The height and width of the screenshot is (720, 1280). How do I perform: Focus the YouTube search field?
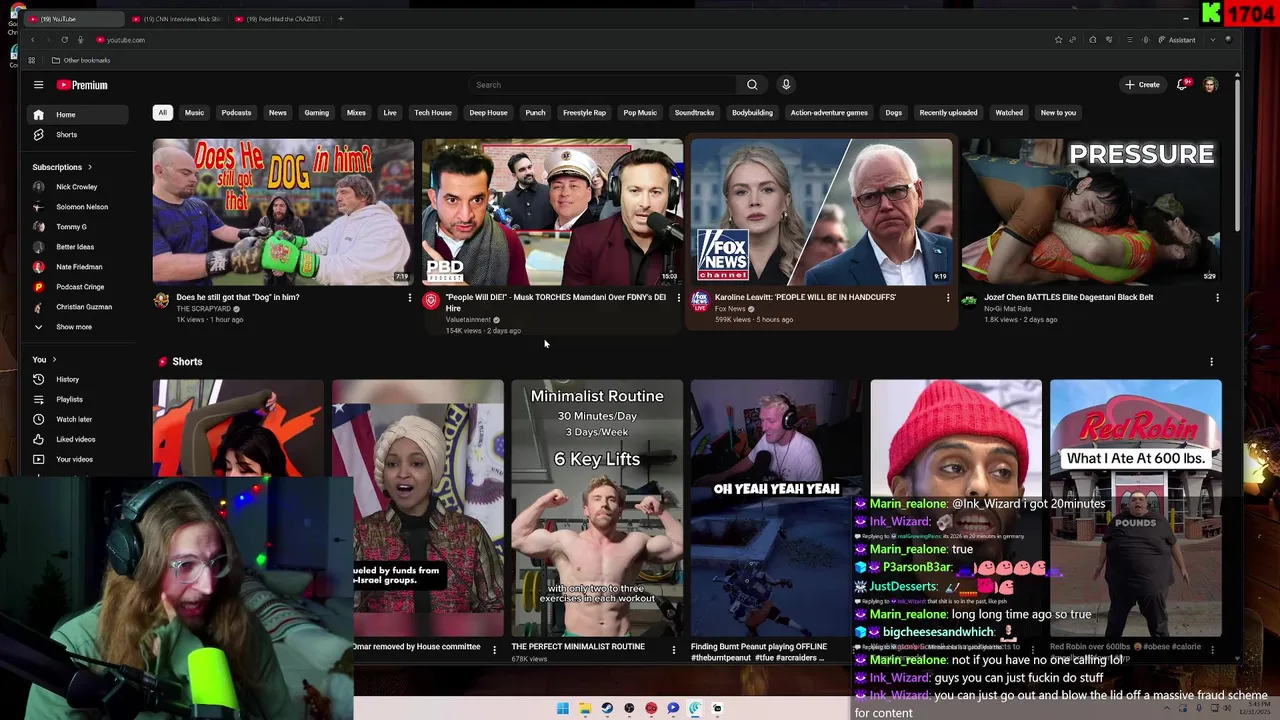[603, 85]
